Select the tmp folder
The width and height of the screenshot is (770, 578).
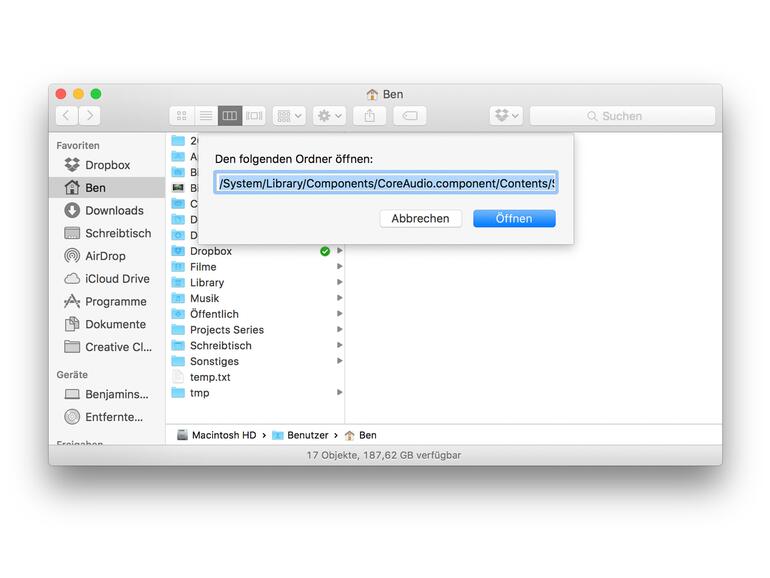[255, 392]
